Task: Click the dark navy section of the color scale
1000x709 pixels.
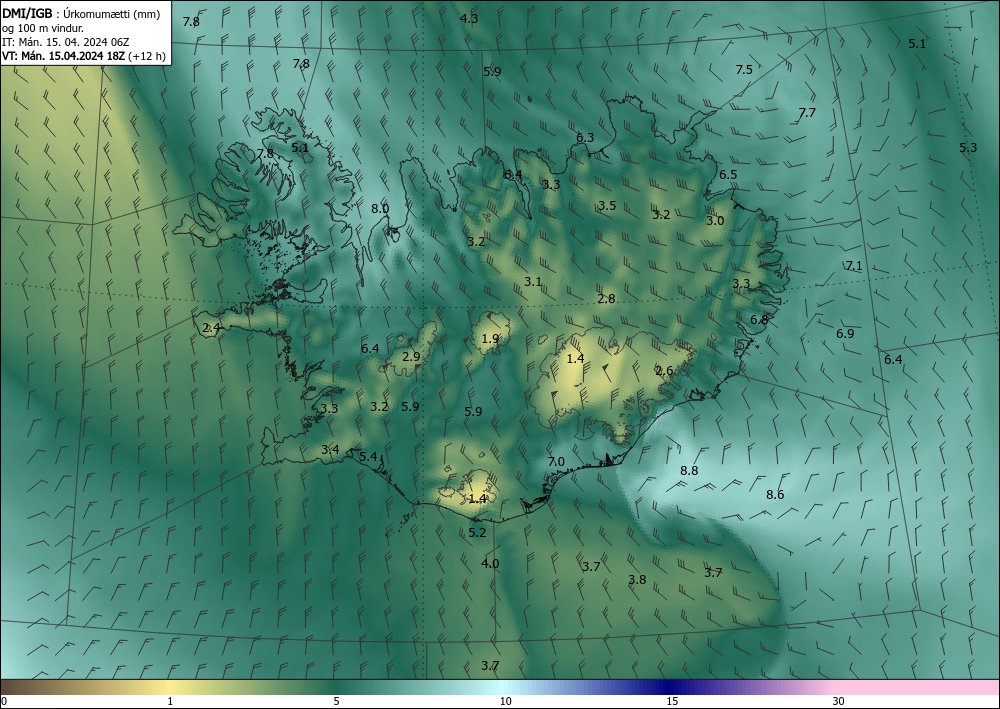Action: 668,687
